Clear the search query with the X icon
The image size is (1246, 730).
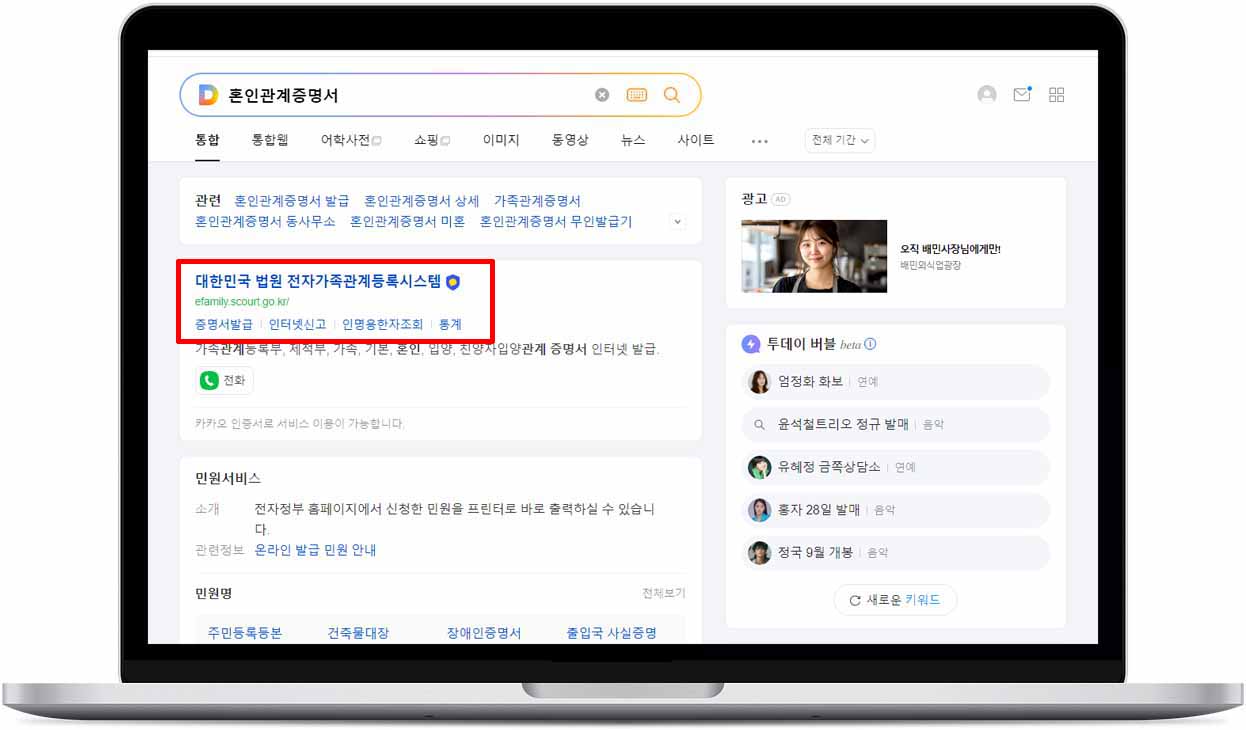tap(602, 94)
